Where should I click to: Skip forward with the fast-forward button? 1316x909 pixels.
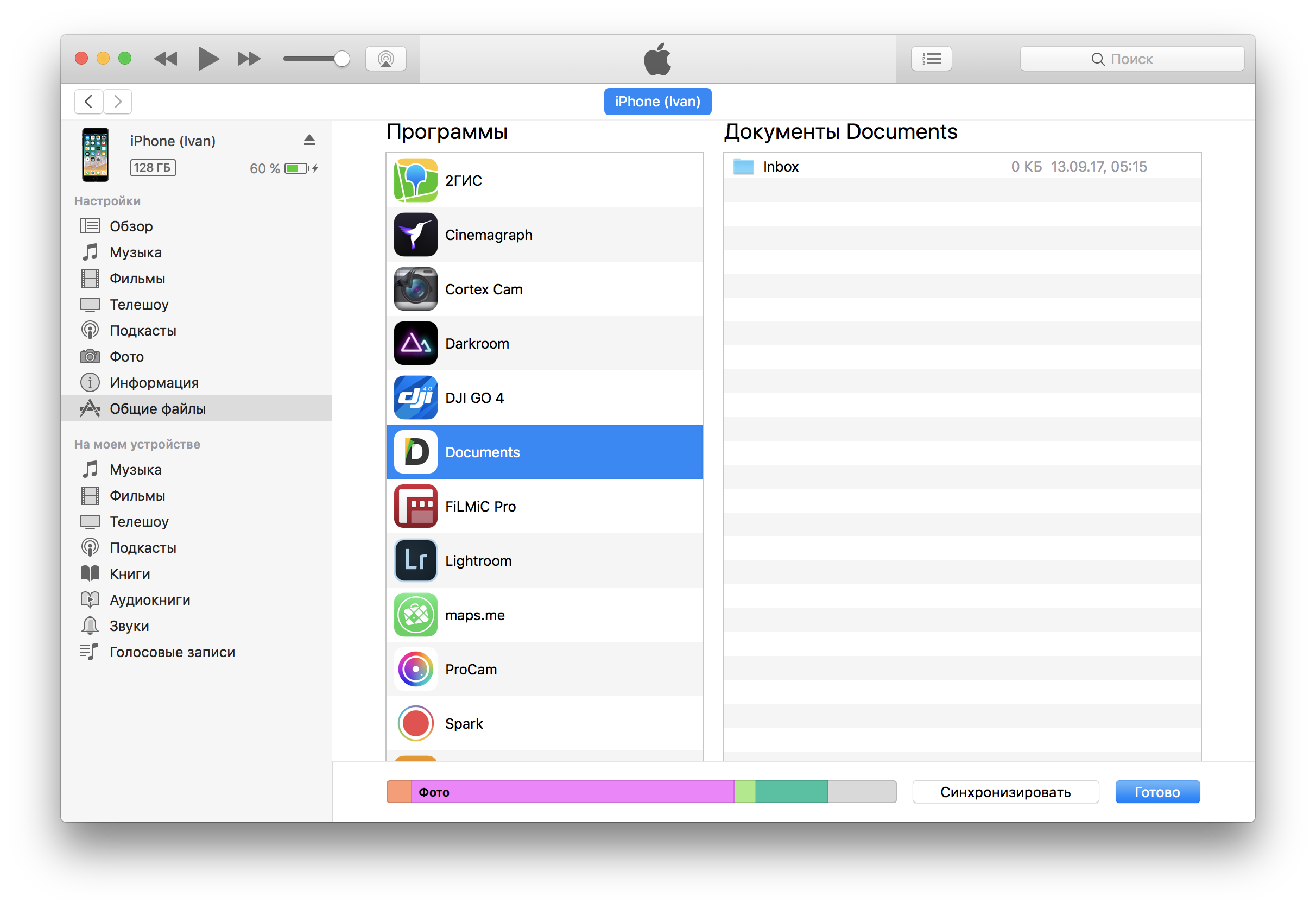[249, 59]
